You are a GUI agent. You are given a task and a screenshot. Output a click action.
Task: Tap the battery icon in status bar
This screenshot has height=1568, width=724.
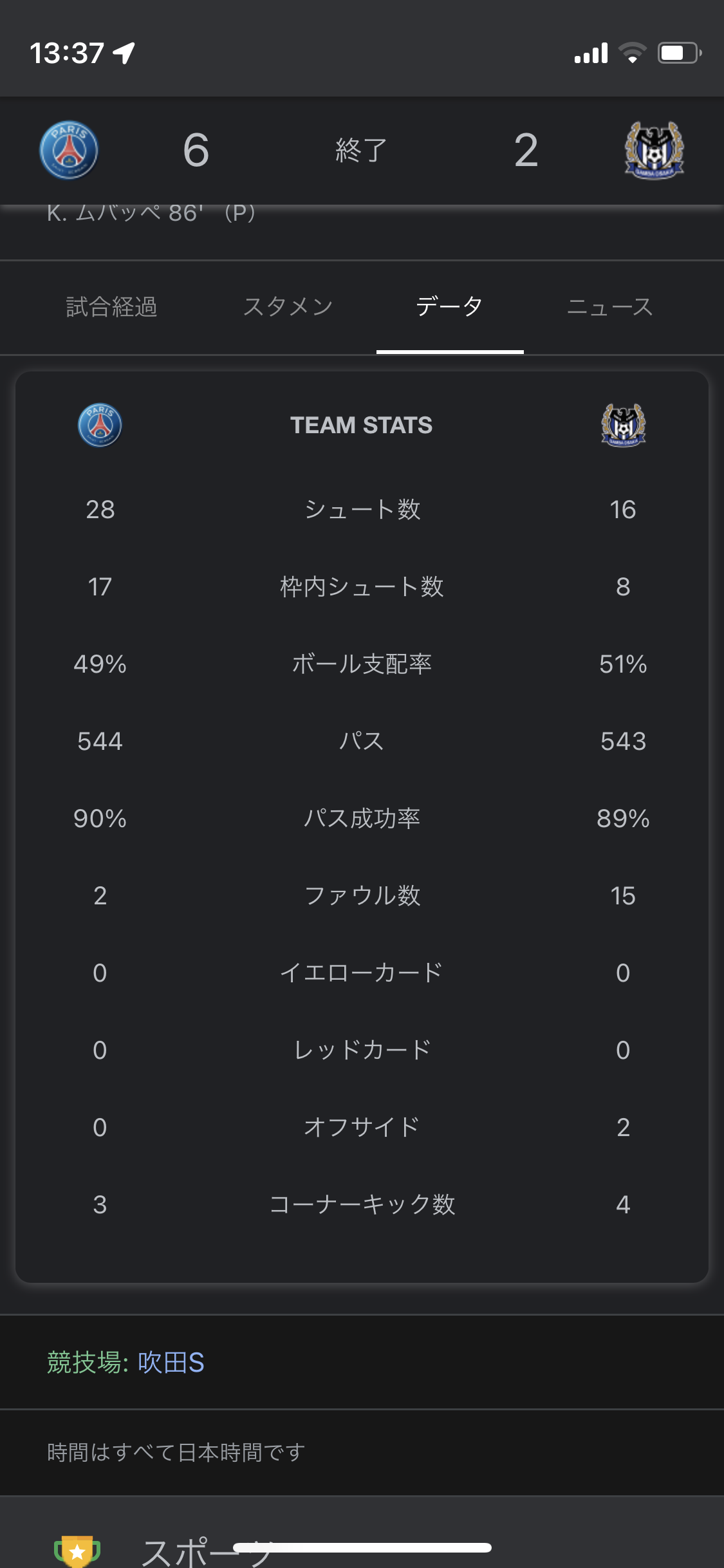[x=678, y=53]
